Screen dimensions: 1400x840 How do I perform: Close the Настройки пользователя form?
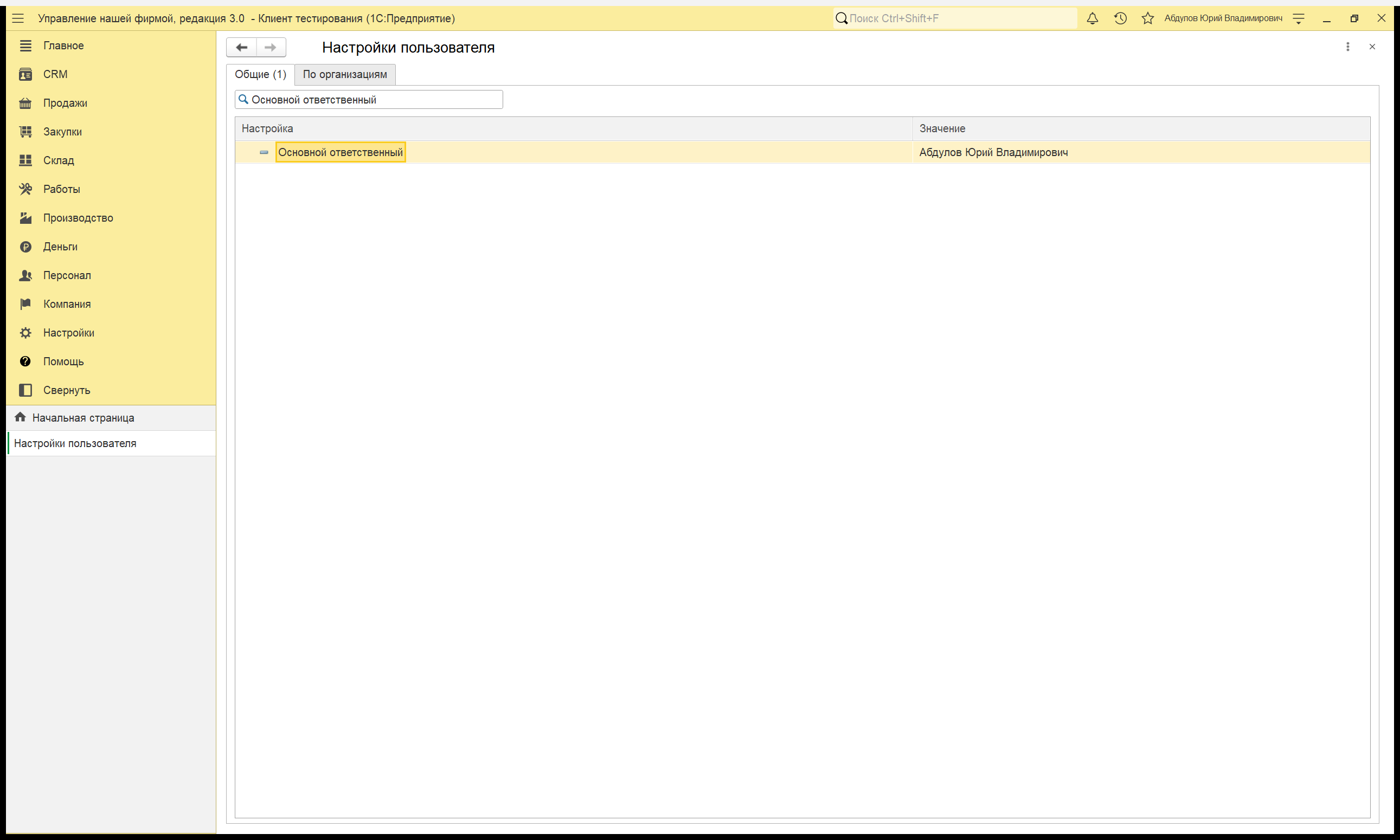point(1372,47)
